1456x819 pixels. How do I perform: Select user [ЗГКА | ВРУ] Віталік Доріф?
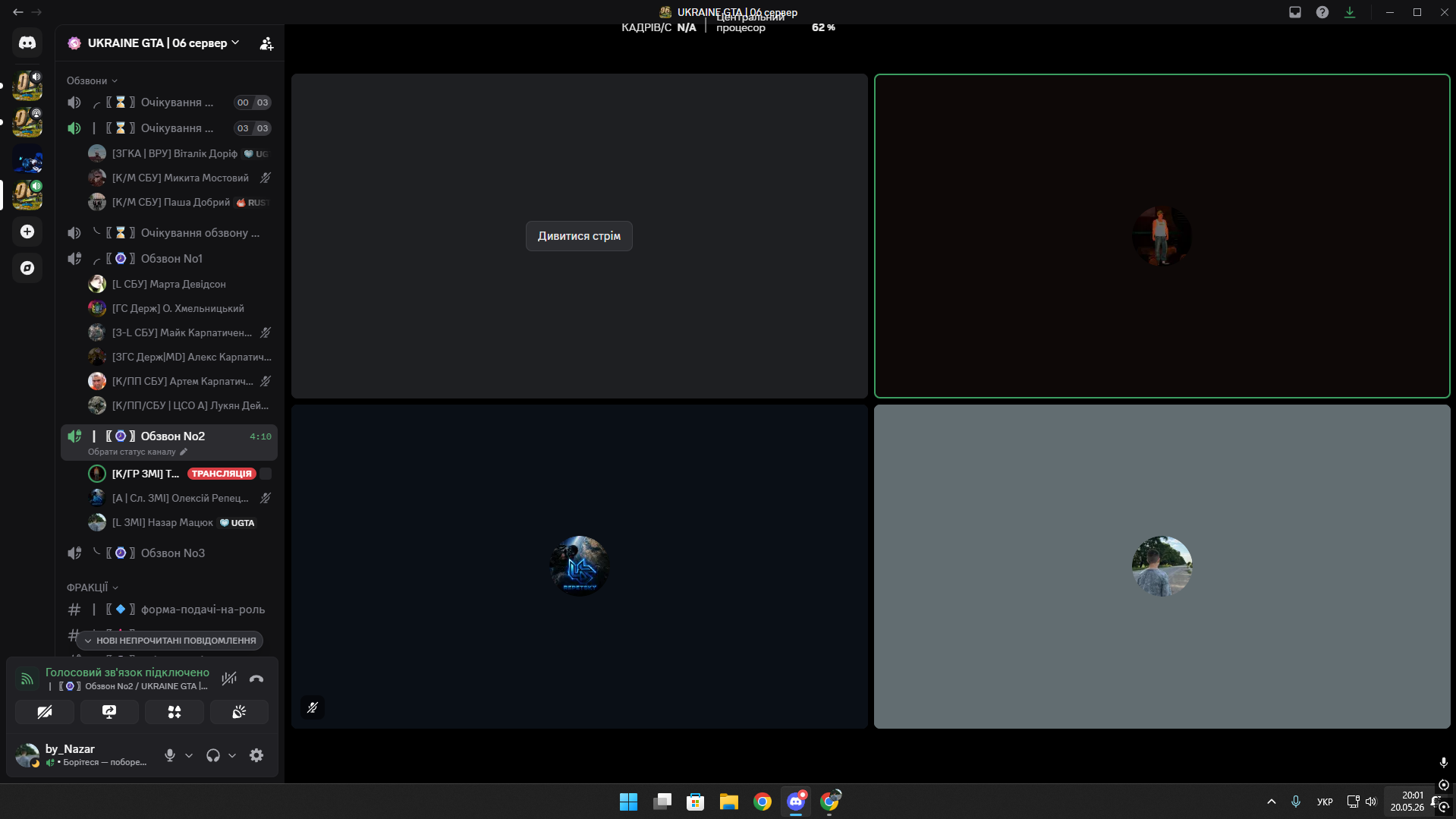tap(180, 153)
